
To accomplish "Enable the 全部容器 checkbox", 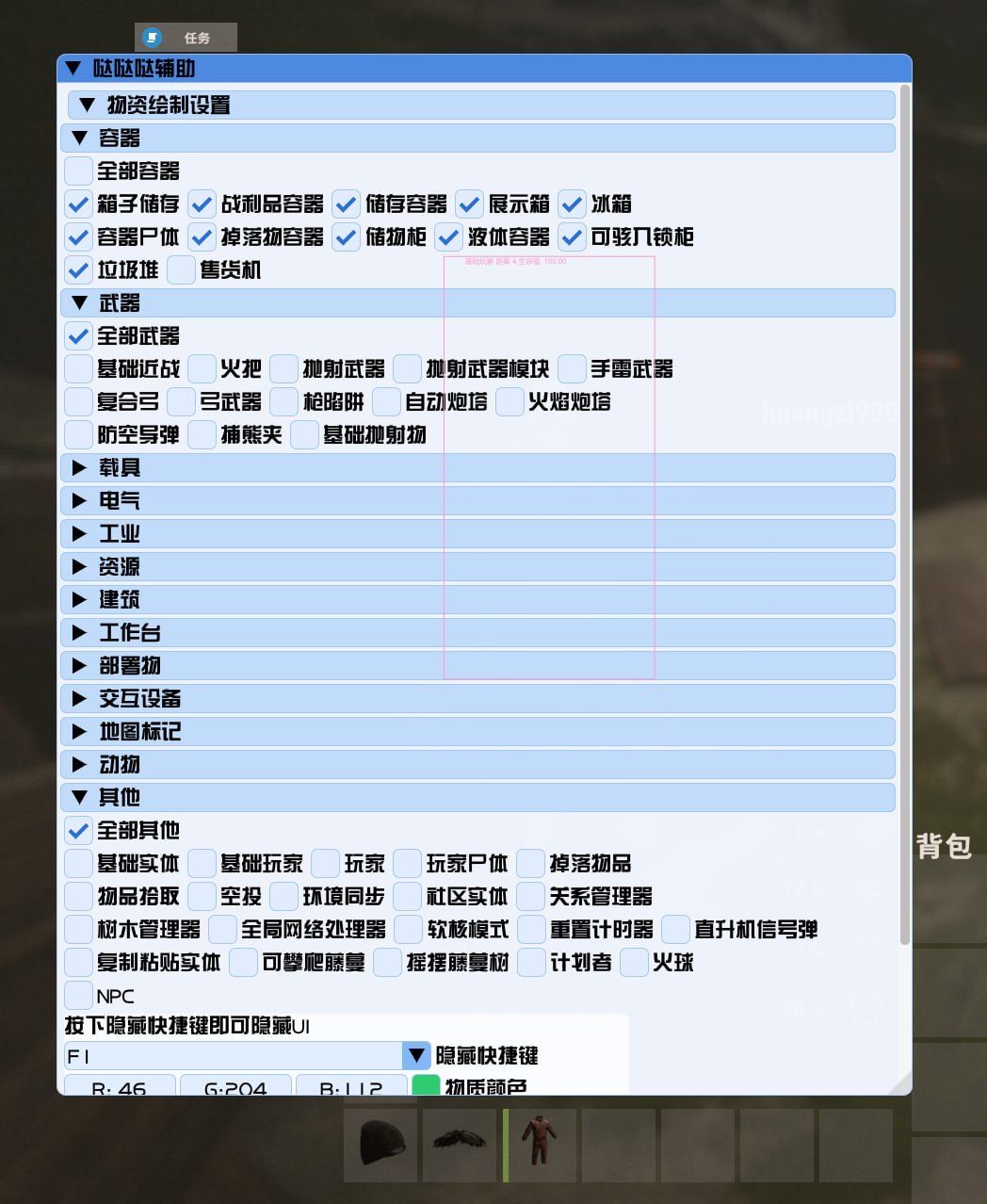I will coord(78,171).
